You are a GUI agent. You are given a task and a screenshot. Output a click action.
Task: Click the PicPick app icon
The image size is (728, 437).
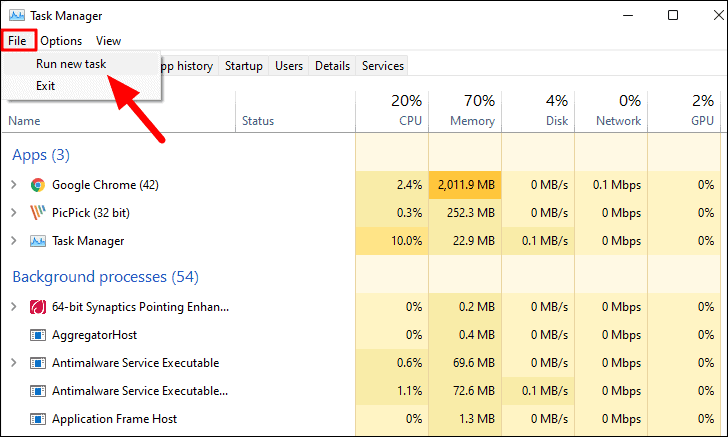tap(38, 213)
